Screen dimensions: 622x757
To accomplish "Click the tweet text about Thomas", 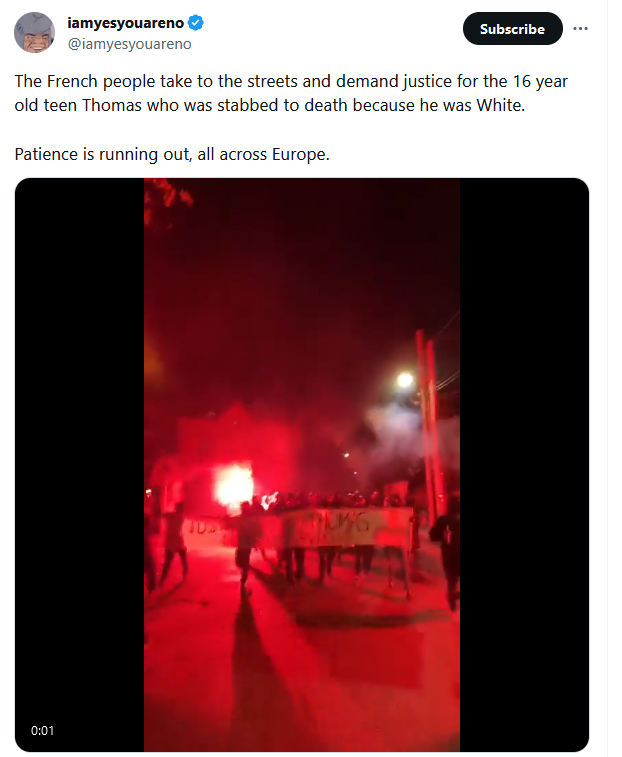I will click(x=291, y=93).
